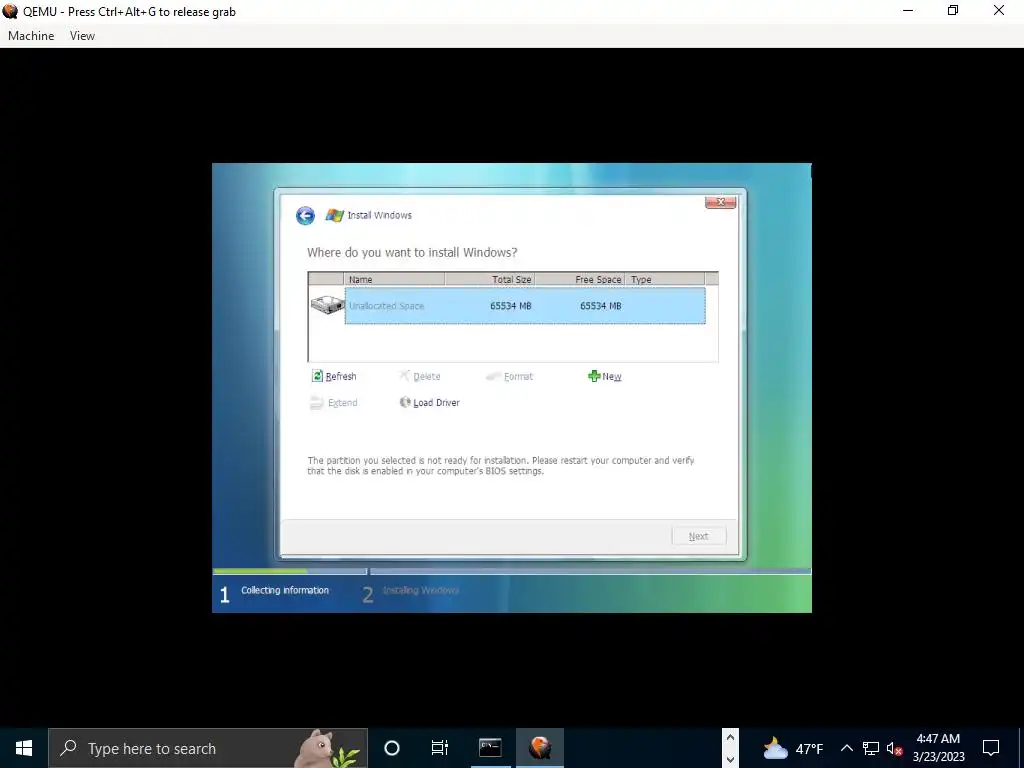
Task: Click the taskbar toolbar down arrow
Action: pyautogui.click(x=730, y=759)
